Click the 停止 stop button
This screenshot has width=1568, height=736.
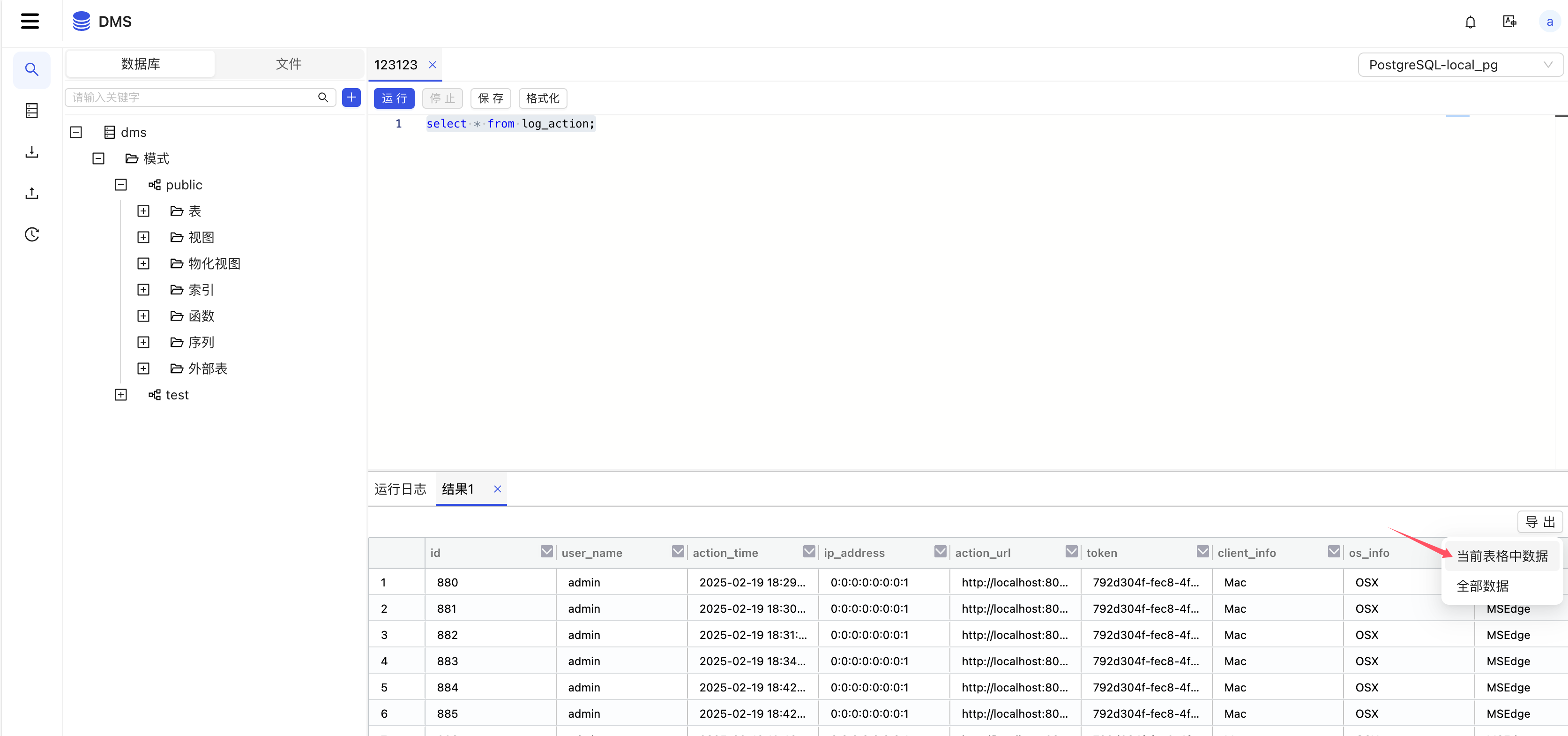442,98
